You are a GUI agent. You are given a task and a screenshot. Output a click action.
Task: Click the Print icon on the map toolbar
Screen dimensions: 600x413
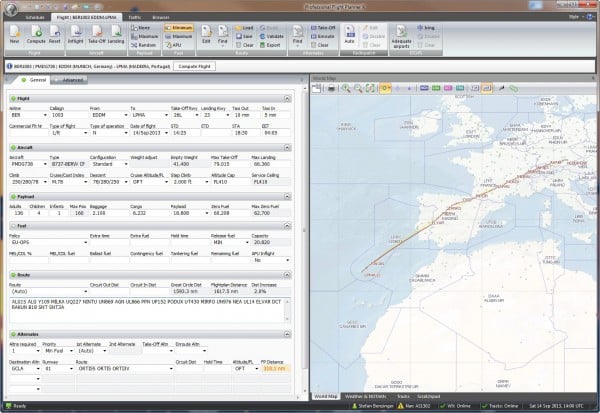(331, 88)
